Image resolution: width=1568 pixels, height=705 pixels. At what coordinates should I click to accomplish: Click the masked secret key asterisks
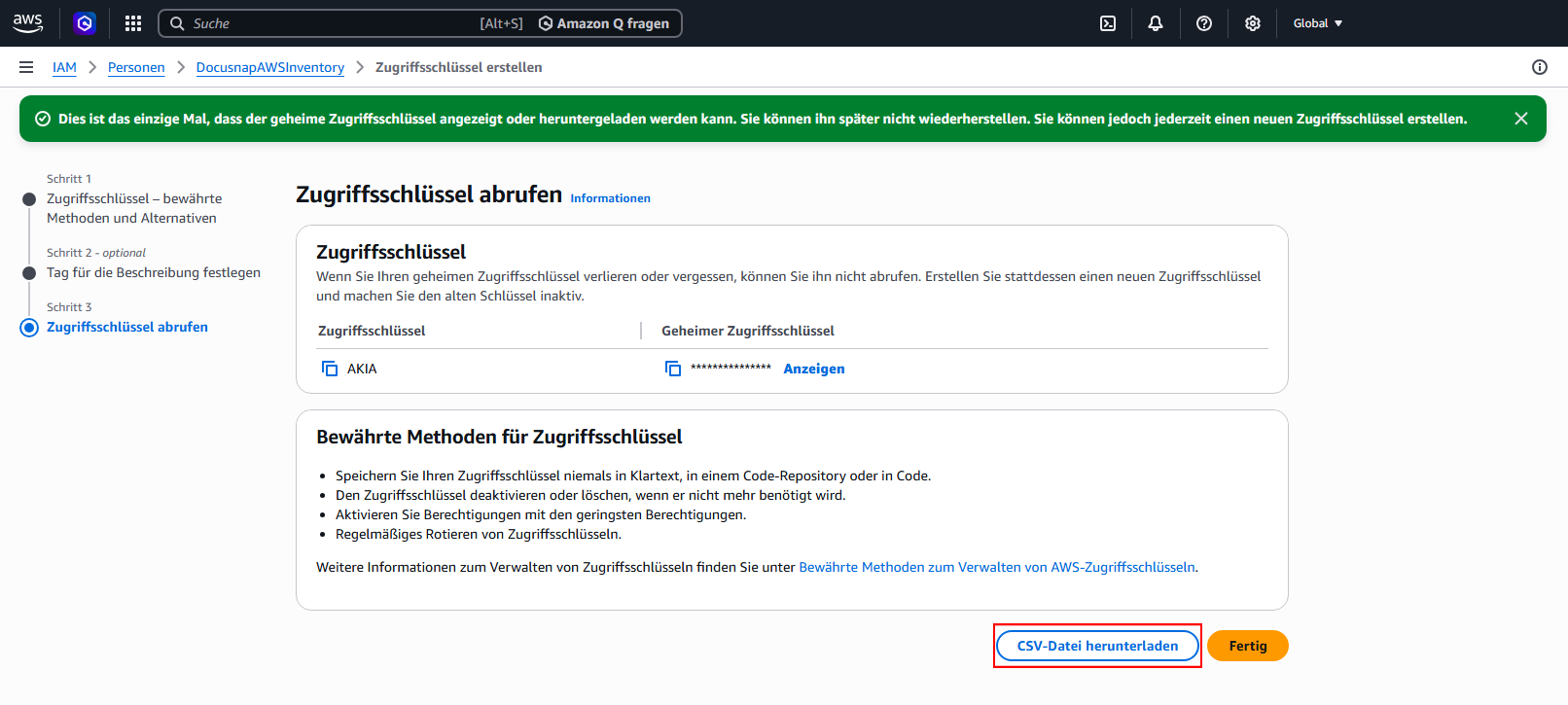point(731,368)
